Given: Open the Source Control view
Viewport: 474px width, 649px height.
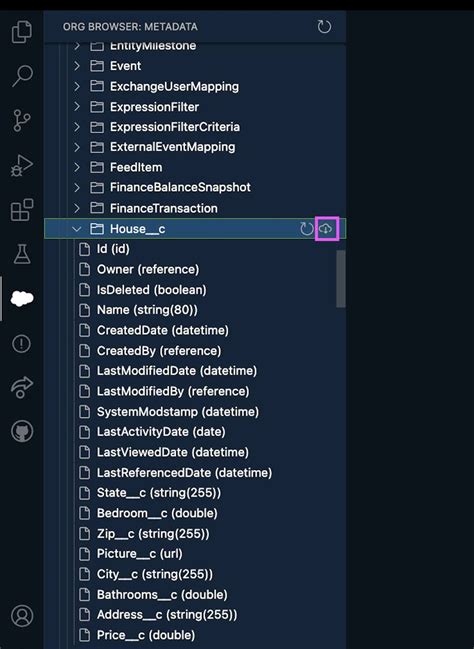Looking at the screenshot, I should click(x=22, y=120).
